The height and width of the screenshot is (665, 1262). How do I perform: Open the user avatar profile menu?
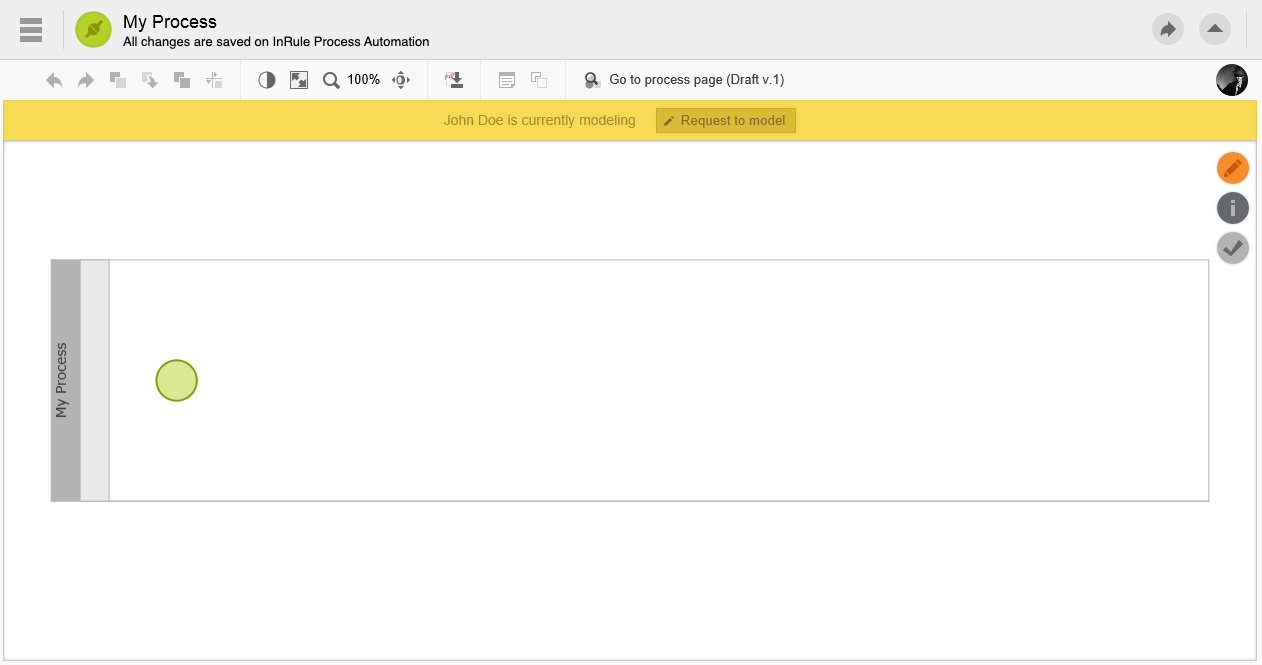(x=1231, y=80)
